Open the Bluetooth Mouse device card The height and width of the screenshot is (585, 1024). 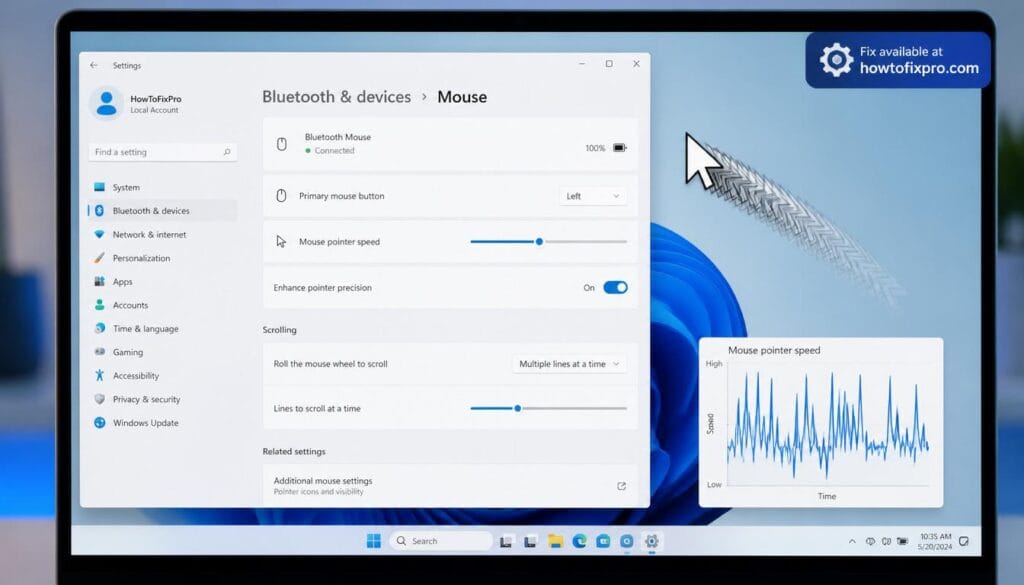pos(450,144)
